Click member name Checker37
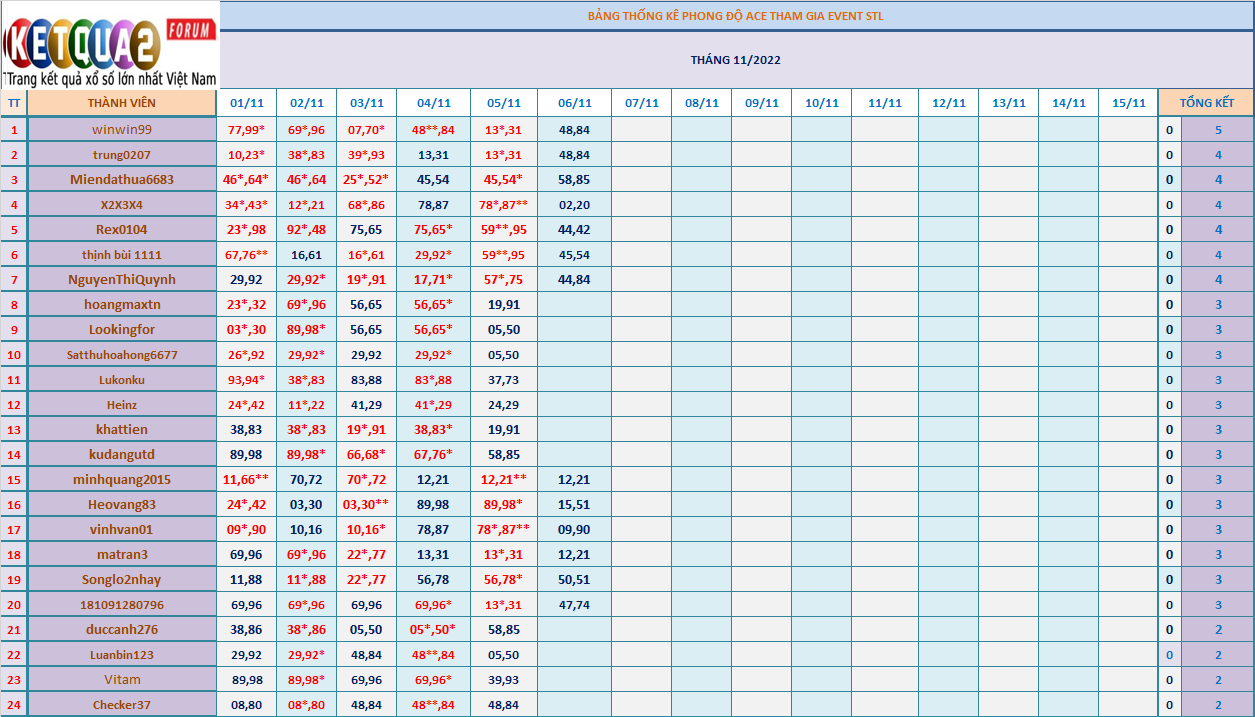Viewport: 1255px width, 717px height. tap(121, 705)
